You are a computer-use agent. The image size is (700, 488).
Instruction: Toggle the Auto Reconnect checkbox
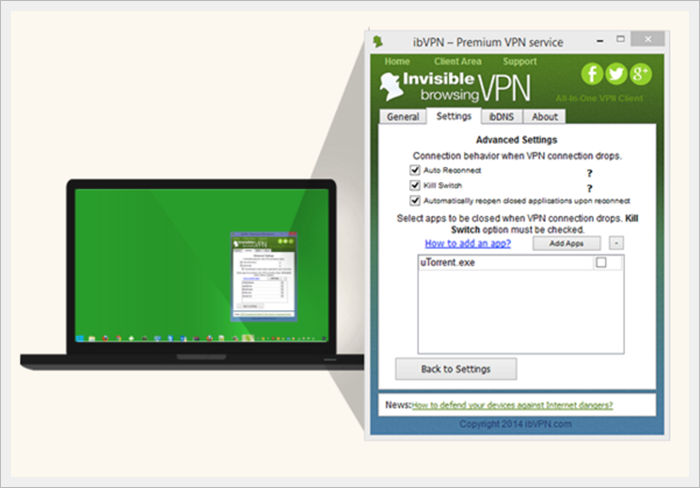point(415,170)
